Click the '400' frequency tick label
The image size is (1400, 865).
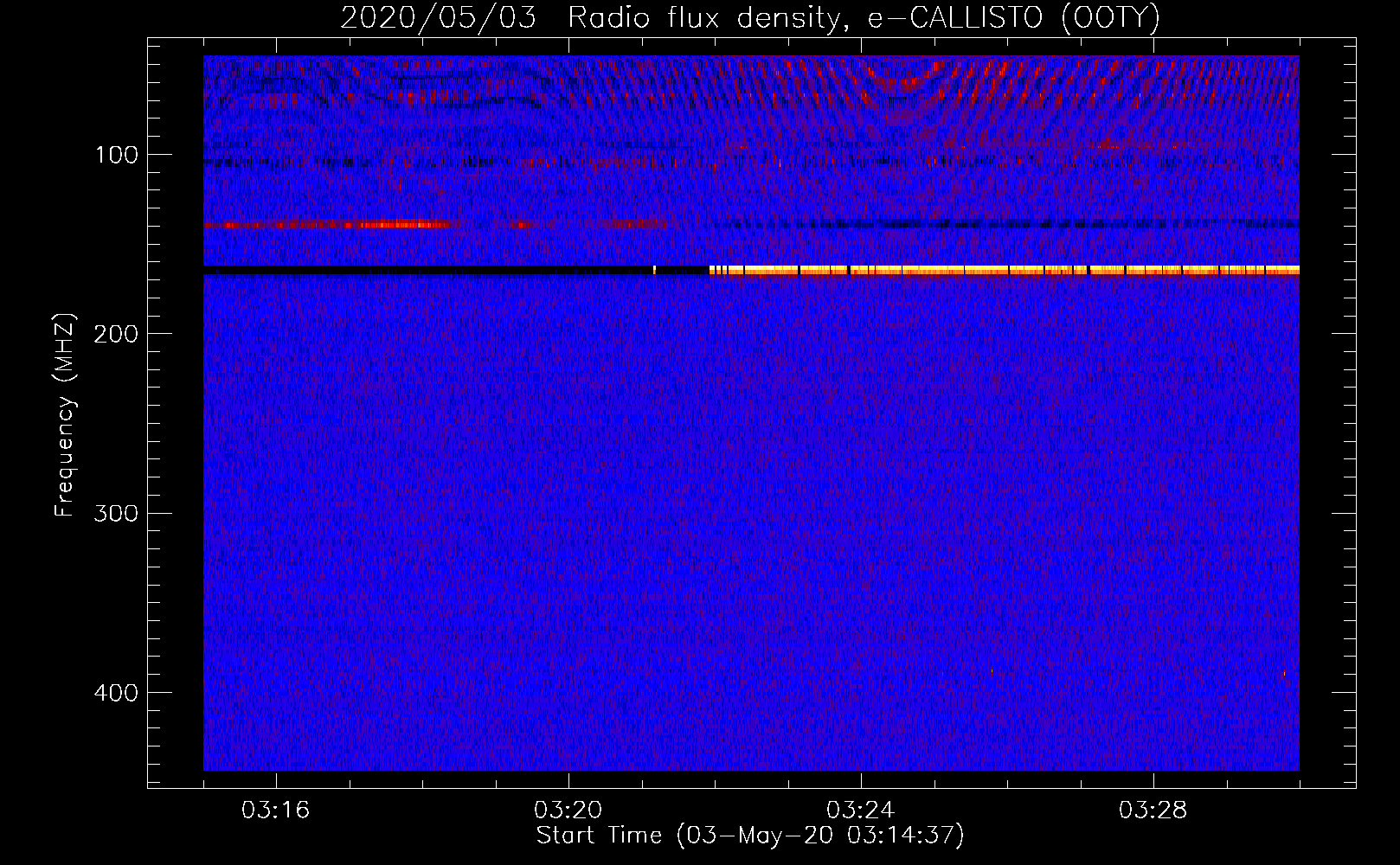pyautogui.click(x=116, y=692)
